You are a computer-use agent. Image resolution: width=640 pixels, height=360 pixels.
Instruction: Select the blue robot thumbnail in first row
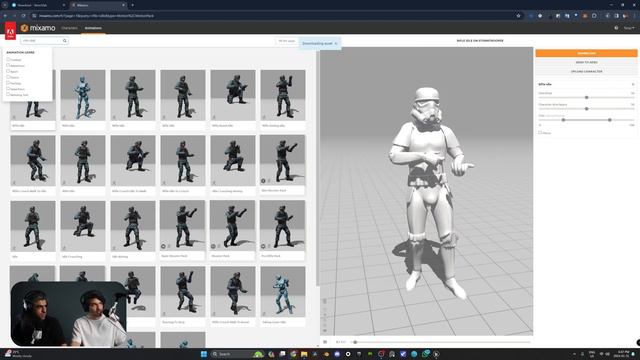tap(83, 95)
